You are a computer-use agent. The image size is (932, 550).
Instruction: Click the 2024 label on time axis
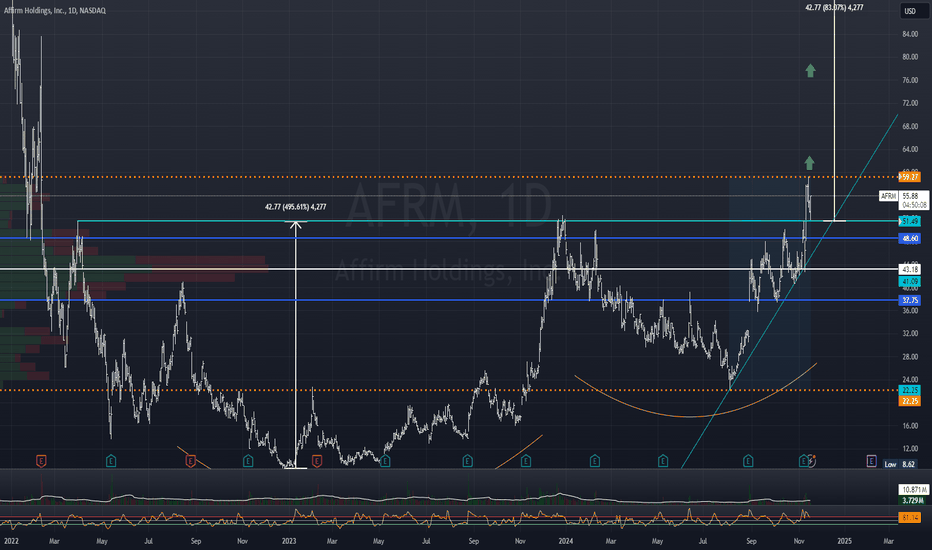click(x=566, y=541)
